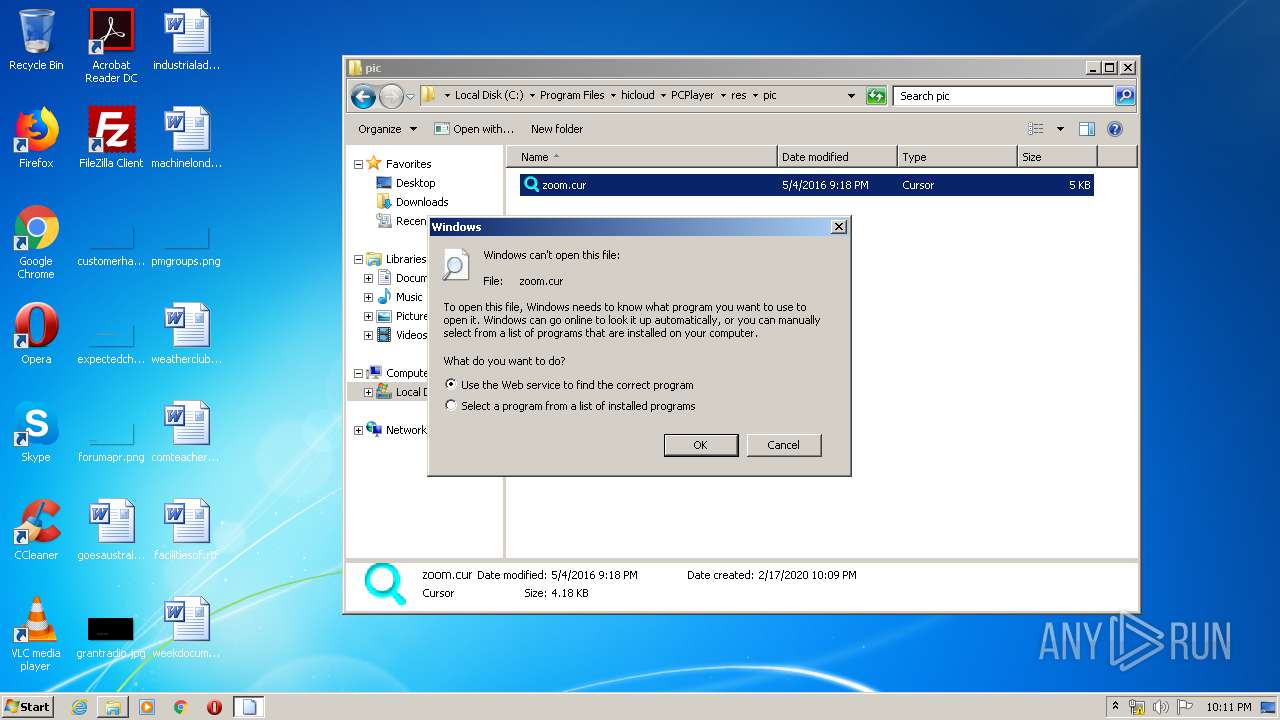Sort by Size column header
The image size is (1280, 720).
[1057, 157]
